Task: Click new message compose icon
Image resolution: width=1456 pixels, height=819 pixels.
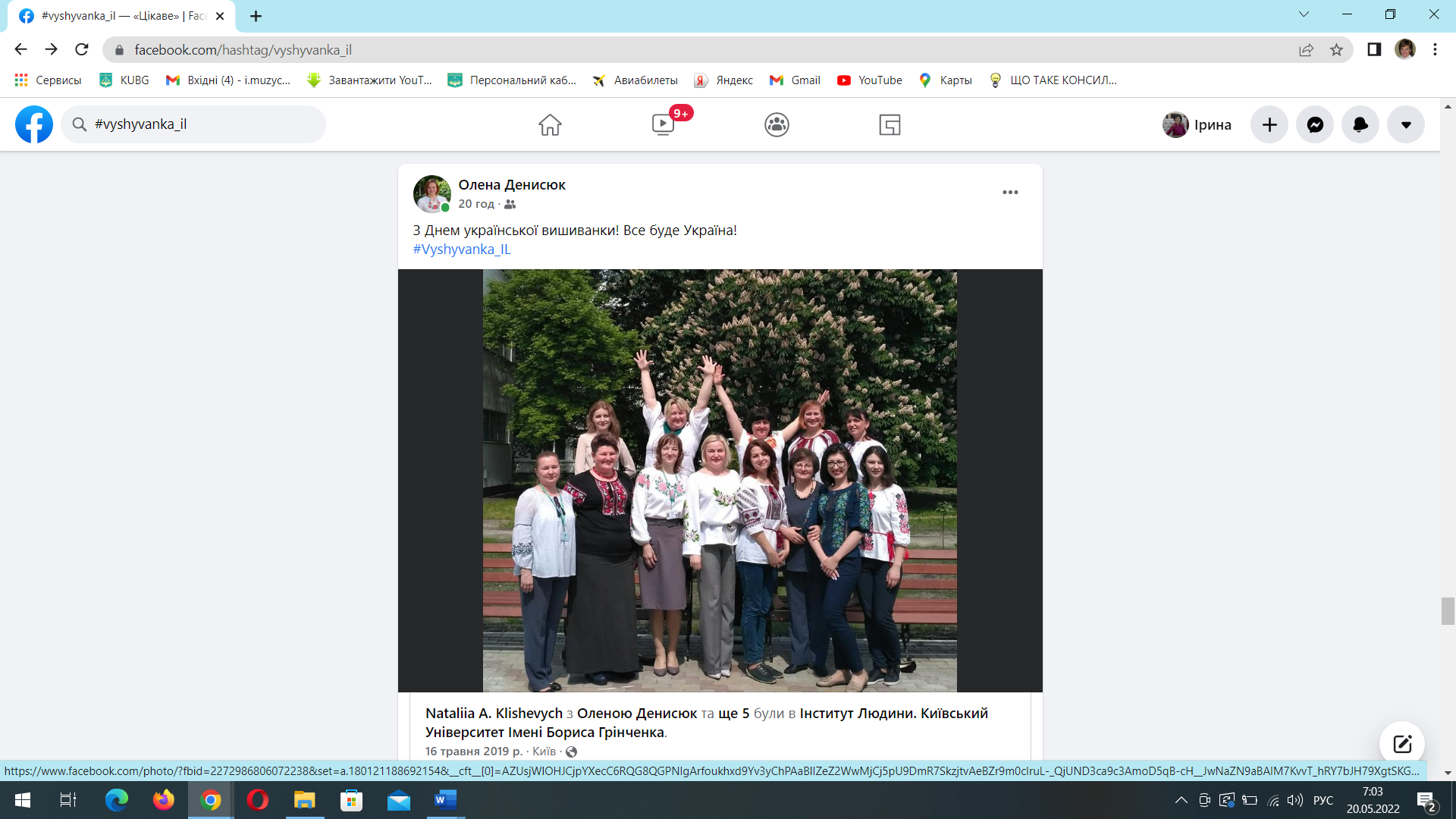Action: coord(1401,743)
